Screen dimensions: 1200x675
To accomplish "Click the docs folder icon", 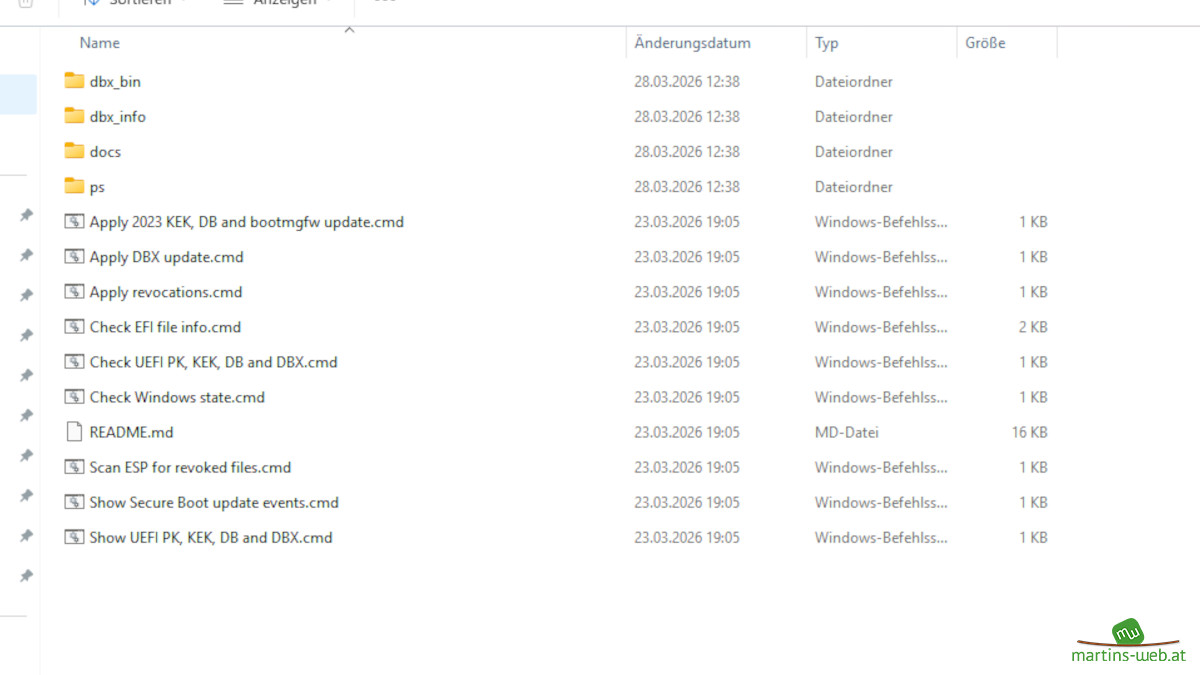I will [x=74, y=151].
